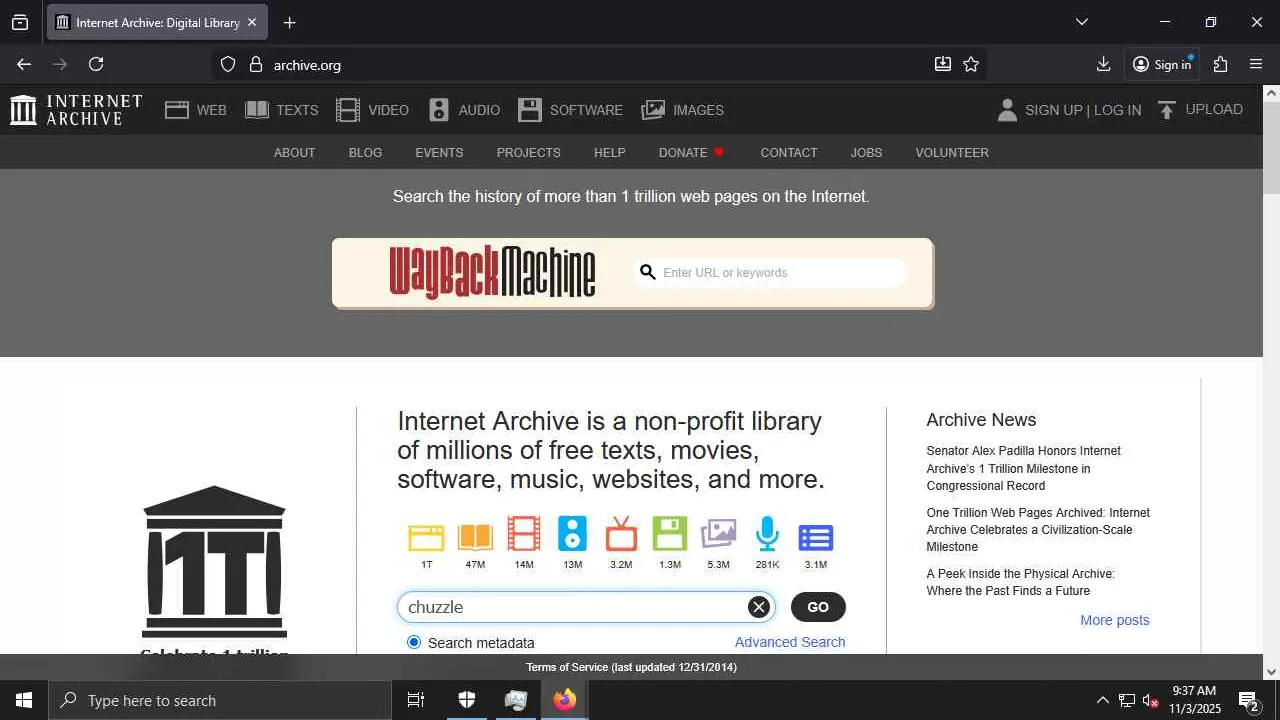Go back to the previous page

coord(24,64)
